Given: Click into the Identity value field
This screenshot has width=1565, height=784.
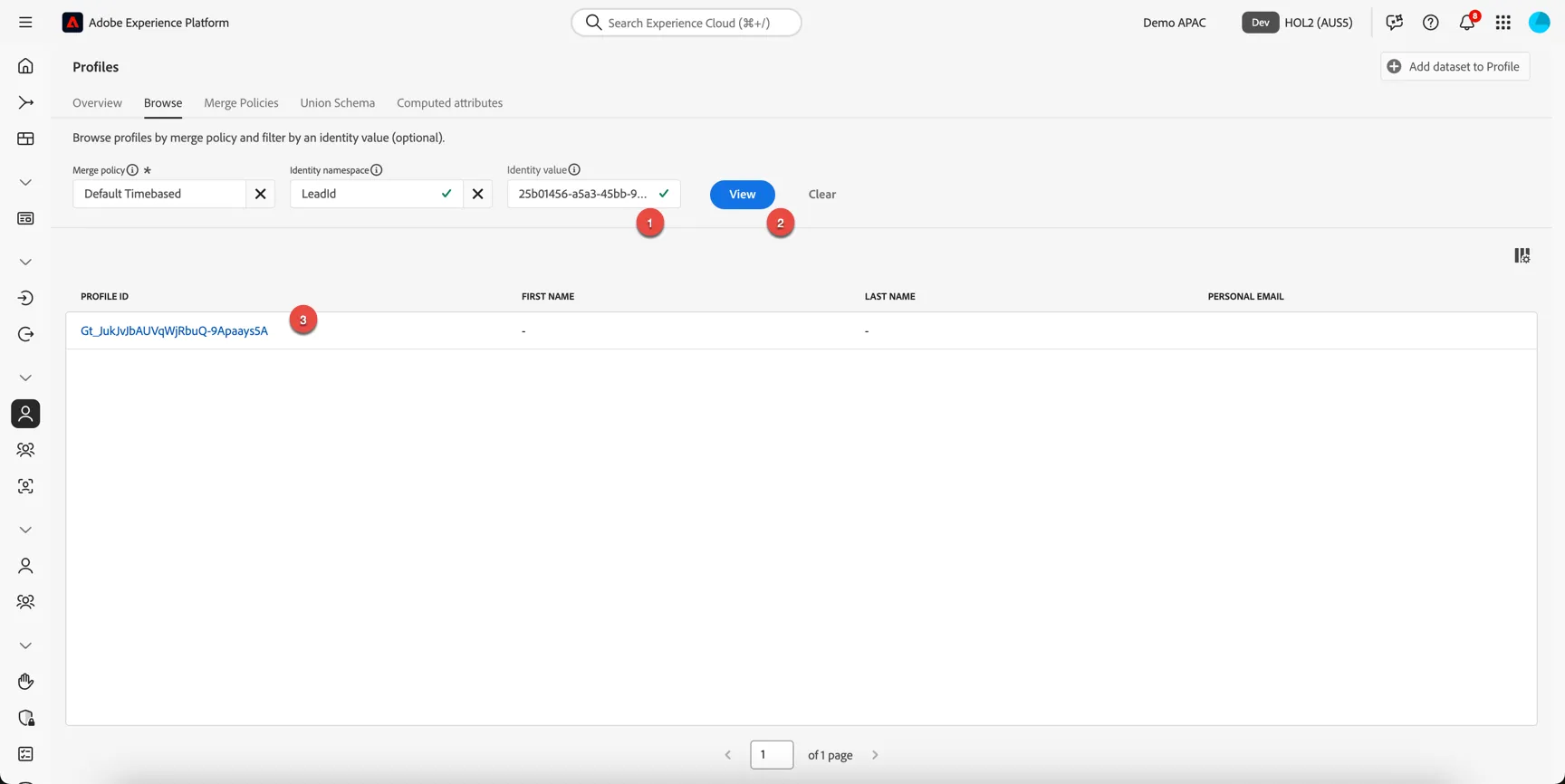Looking at the screenshot, I should 594,194.
